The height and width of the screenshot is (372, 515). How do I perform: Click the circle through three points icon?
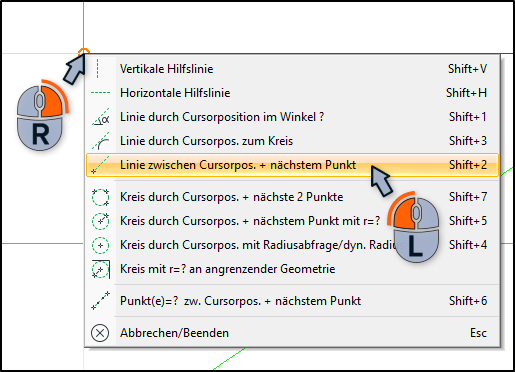(x=100, y=197)
